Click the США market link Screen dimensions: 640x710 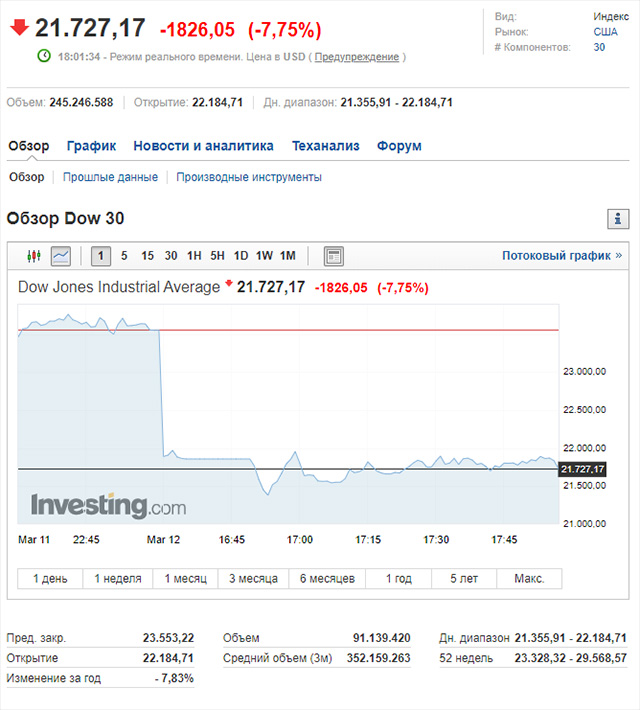(605, 32)
